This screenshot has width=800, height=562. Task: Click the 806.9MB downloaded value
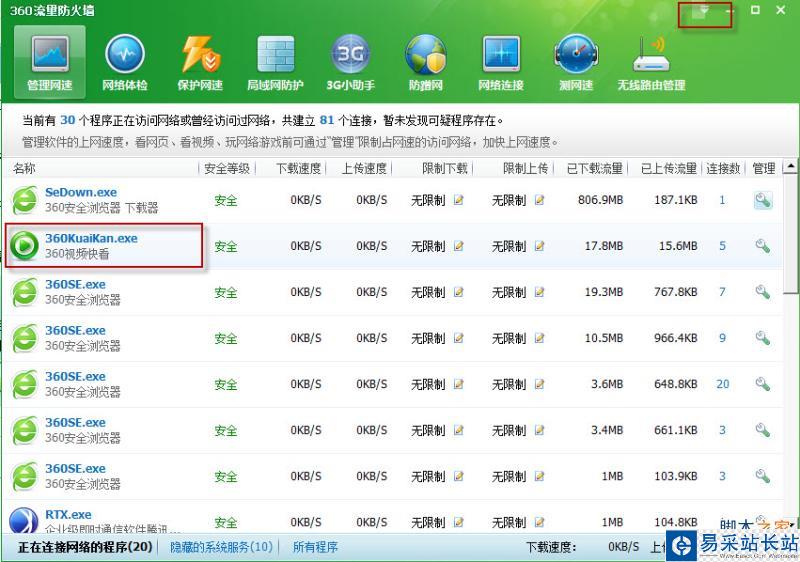(x=600, y=200)
